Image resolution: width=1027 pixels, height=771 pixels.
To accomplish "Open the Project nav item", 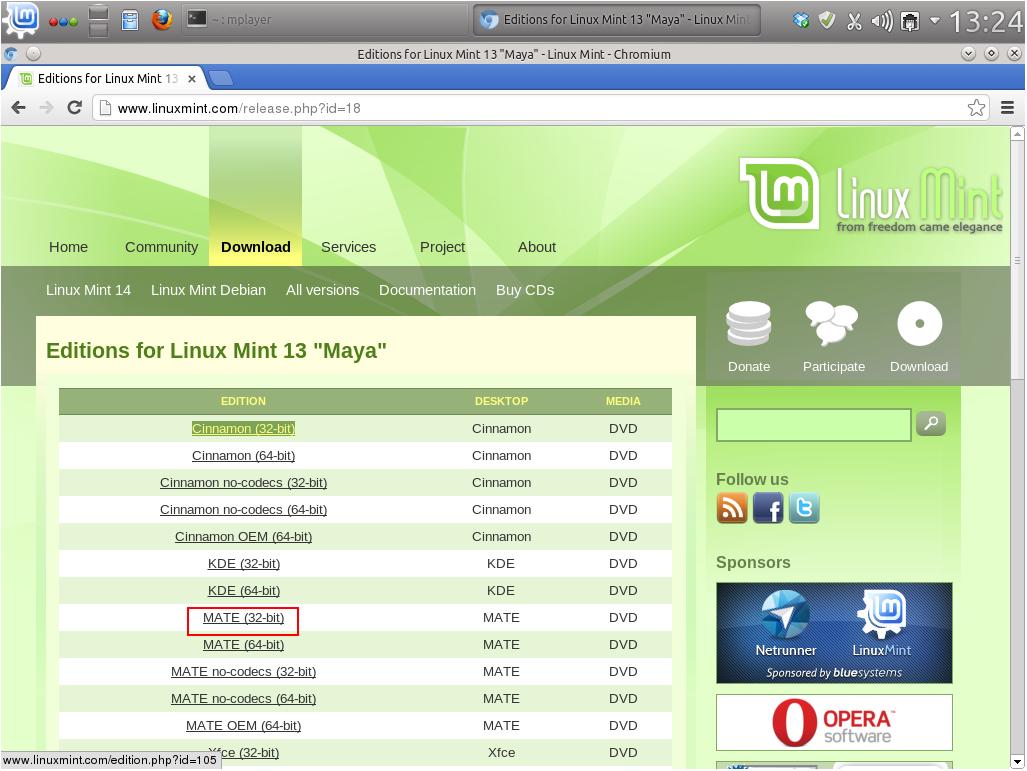I will pyautogui.click(x=442, y=247).
